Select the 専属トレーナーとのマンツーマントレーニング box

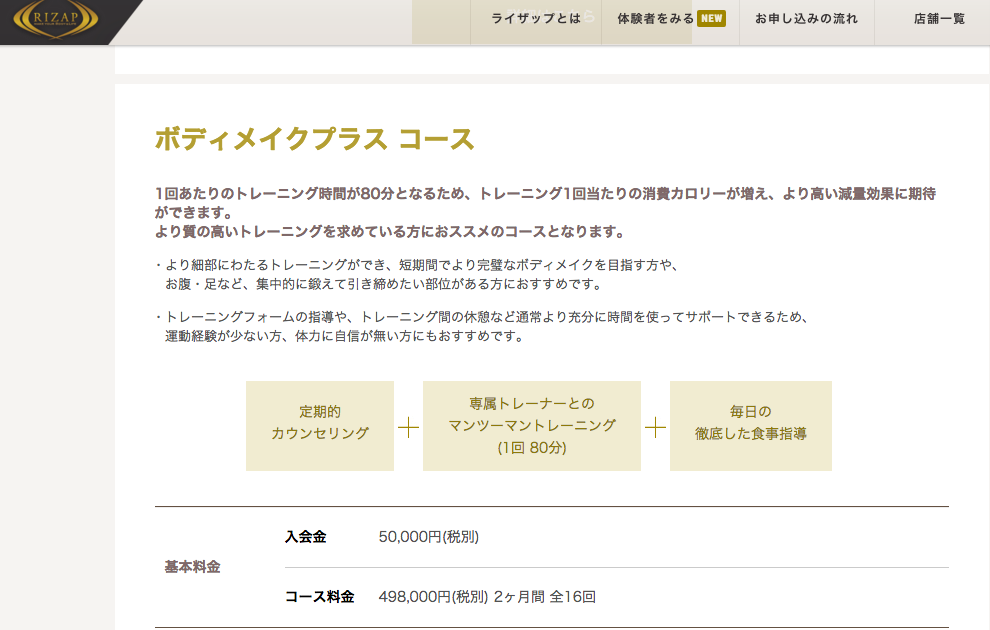point(531,425)
